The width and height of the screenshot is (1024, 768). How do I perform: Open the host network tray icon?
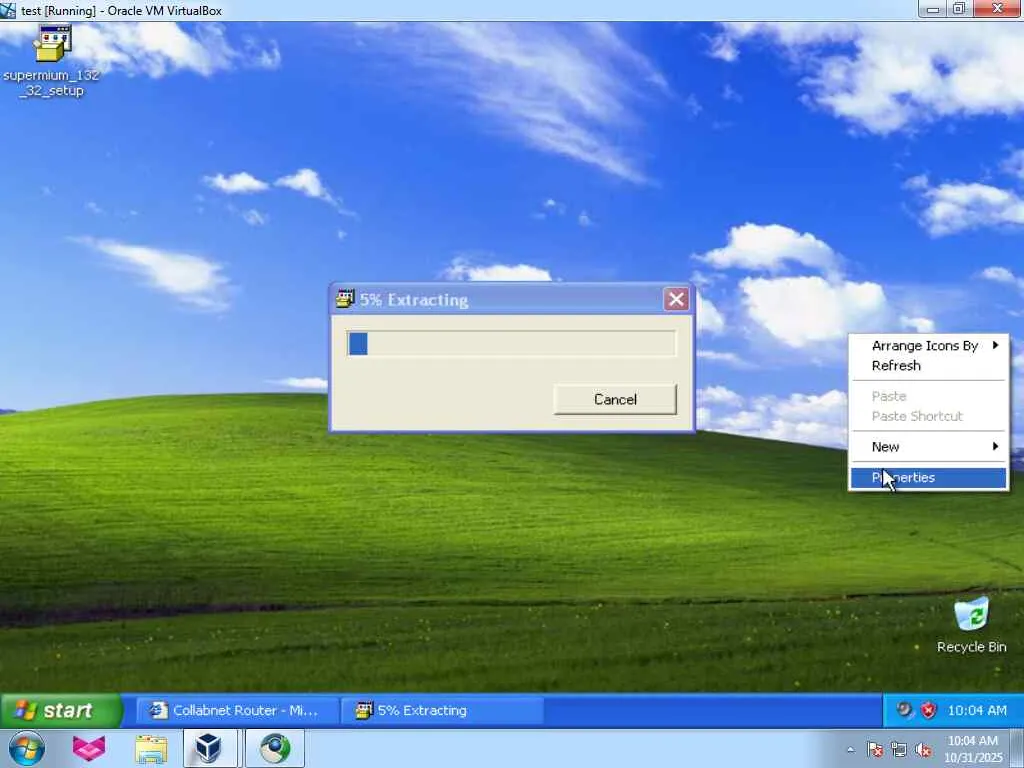click(899, 750)
